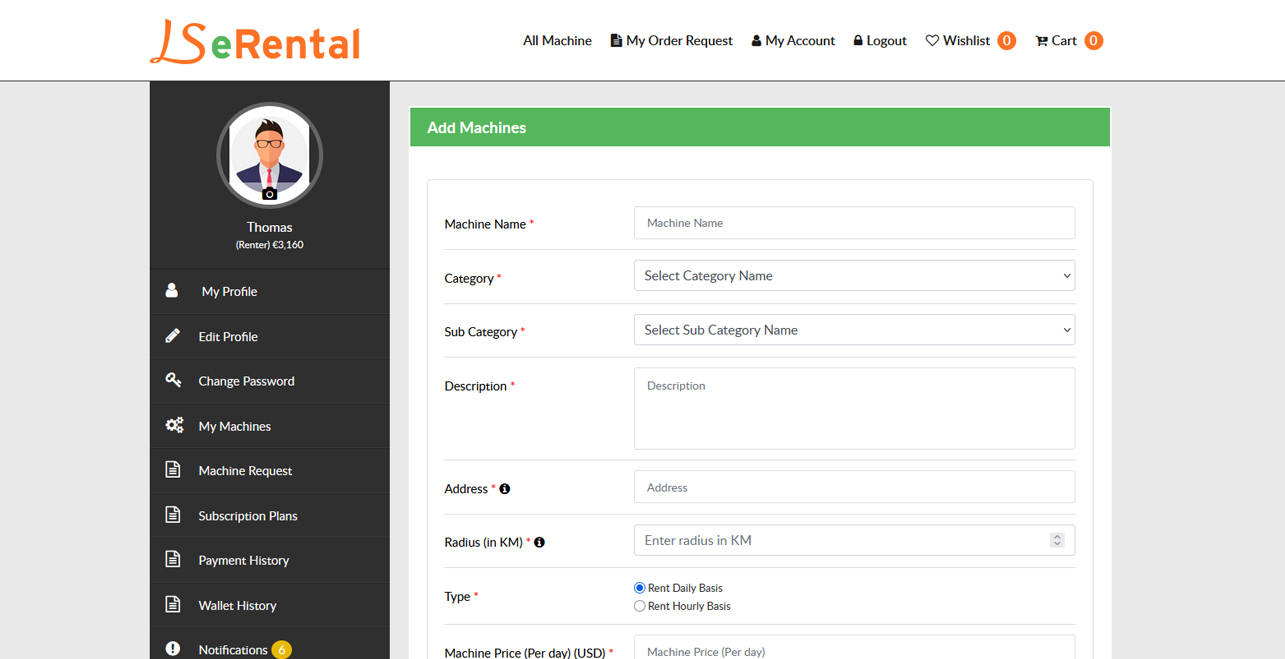The height and width of the screenshot is (659, 1285).
Task: Click the shopping cart icon in header
Action: (1041, 41)
